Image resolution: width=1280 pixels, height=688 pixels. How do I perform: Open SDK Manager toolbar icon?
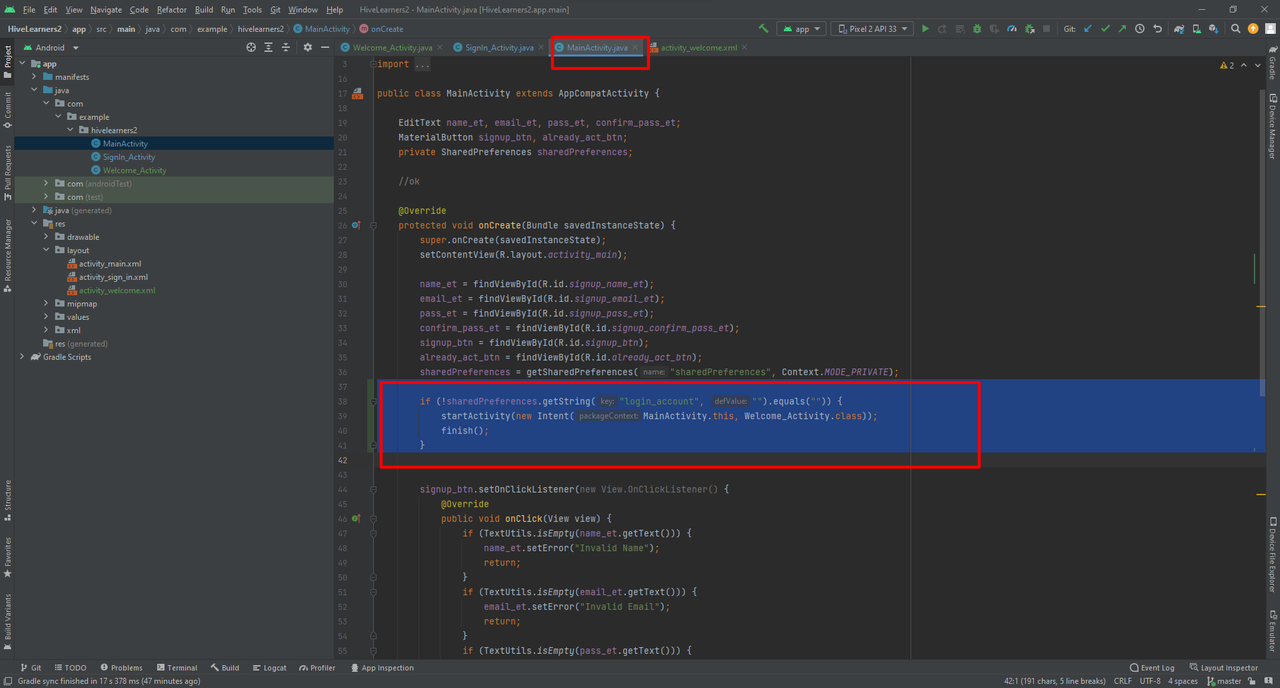[x=1215, y=29]
